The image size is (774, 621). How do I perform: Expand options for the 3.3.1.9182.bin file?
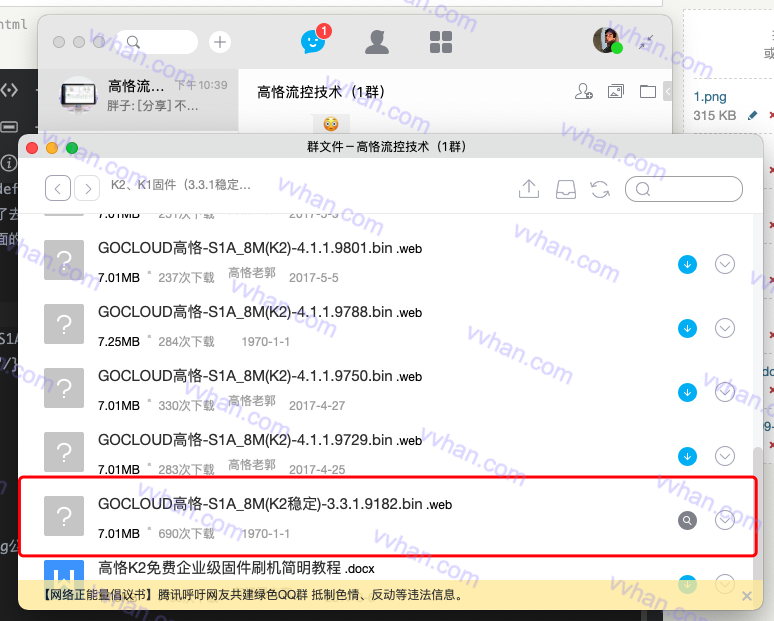(725, 520)
